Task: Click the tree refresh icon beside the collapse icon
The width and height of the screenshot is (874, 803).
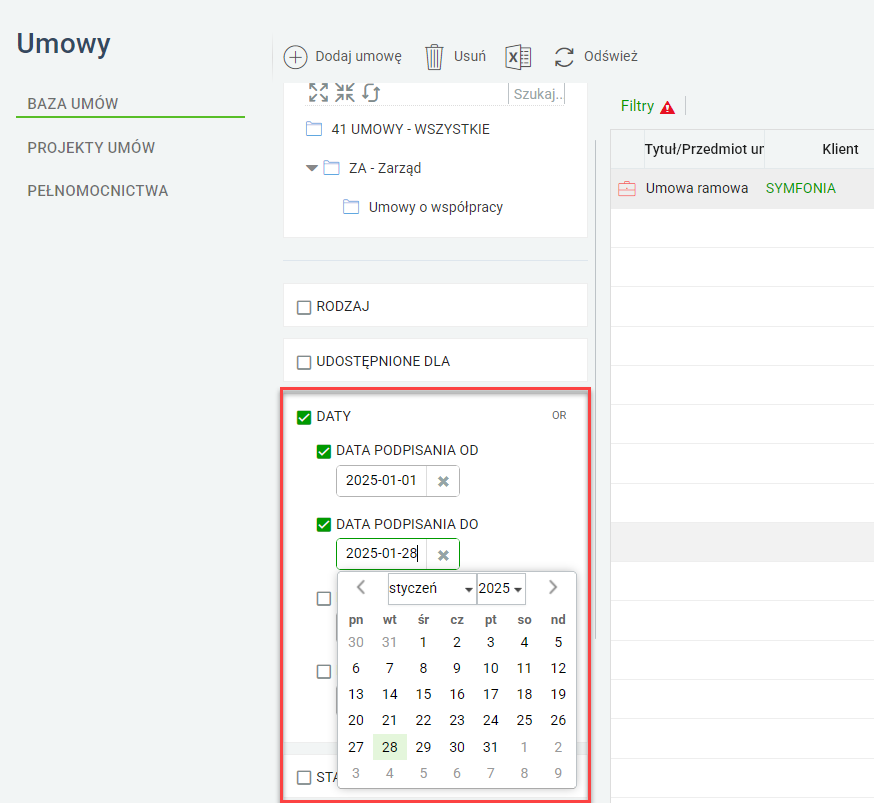Action: click(x=371, y=93)
